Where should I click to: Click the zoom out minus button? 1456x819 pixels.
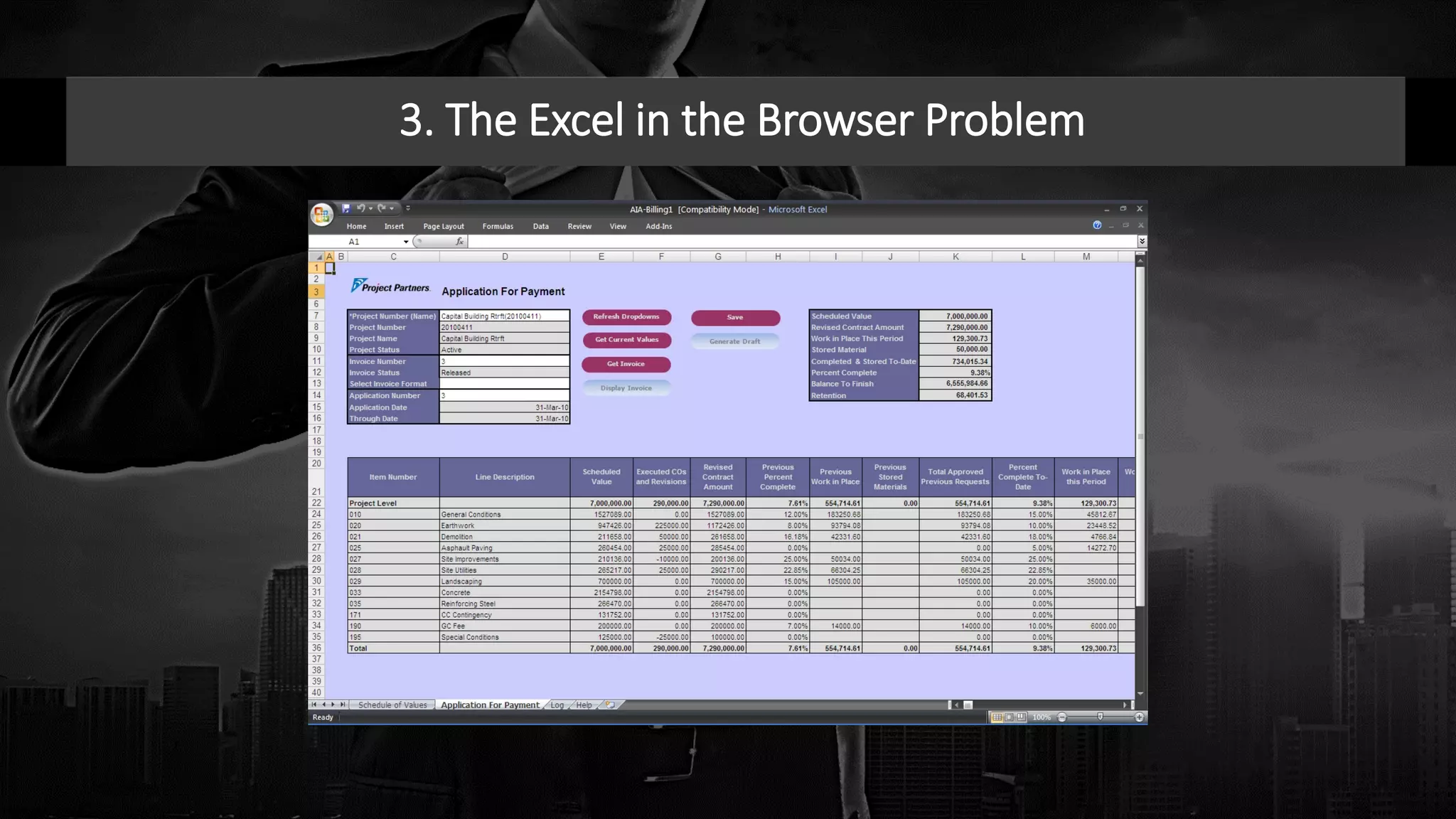pyautogui.click(x=1062, y=717)
